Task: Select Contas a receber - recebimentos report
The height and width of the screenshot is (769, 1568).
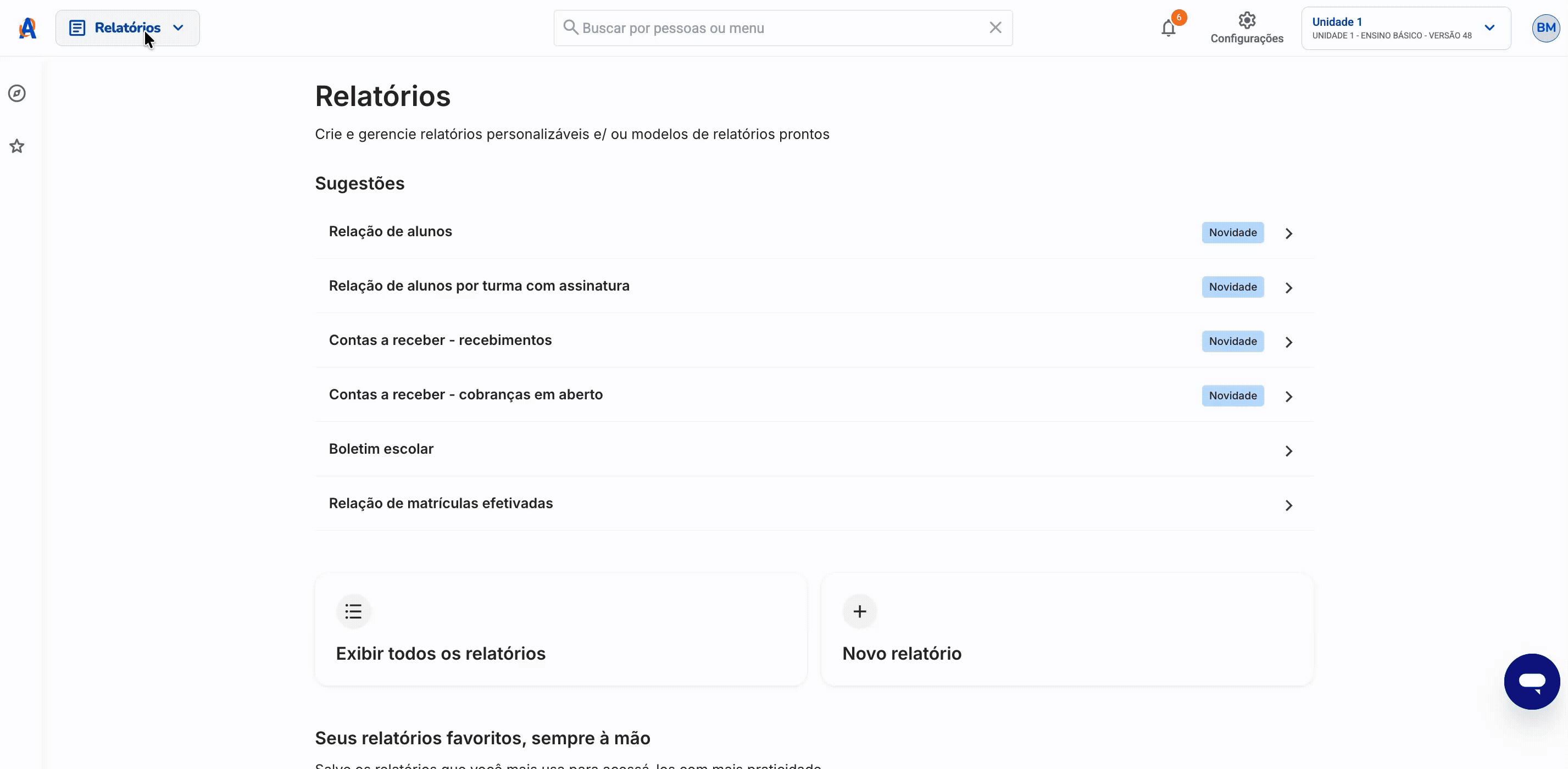Action: coord(814,341)
